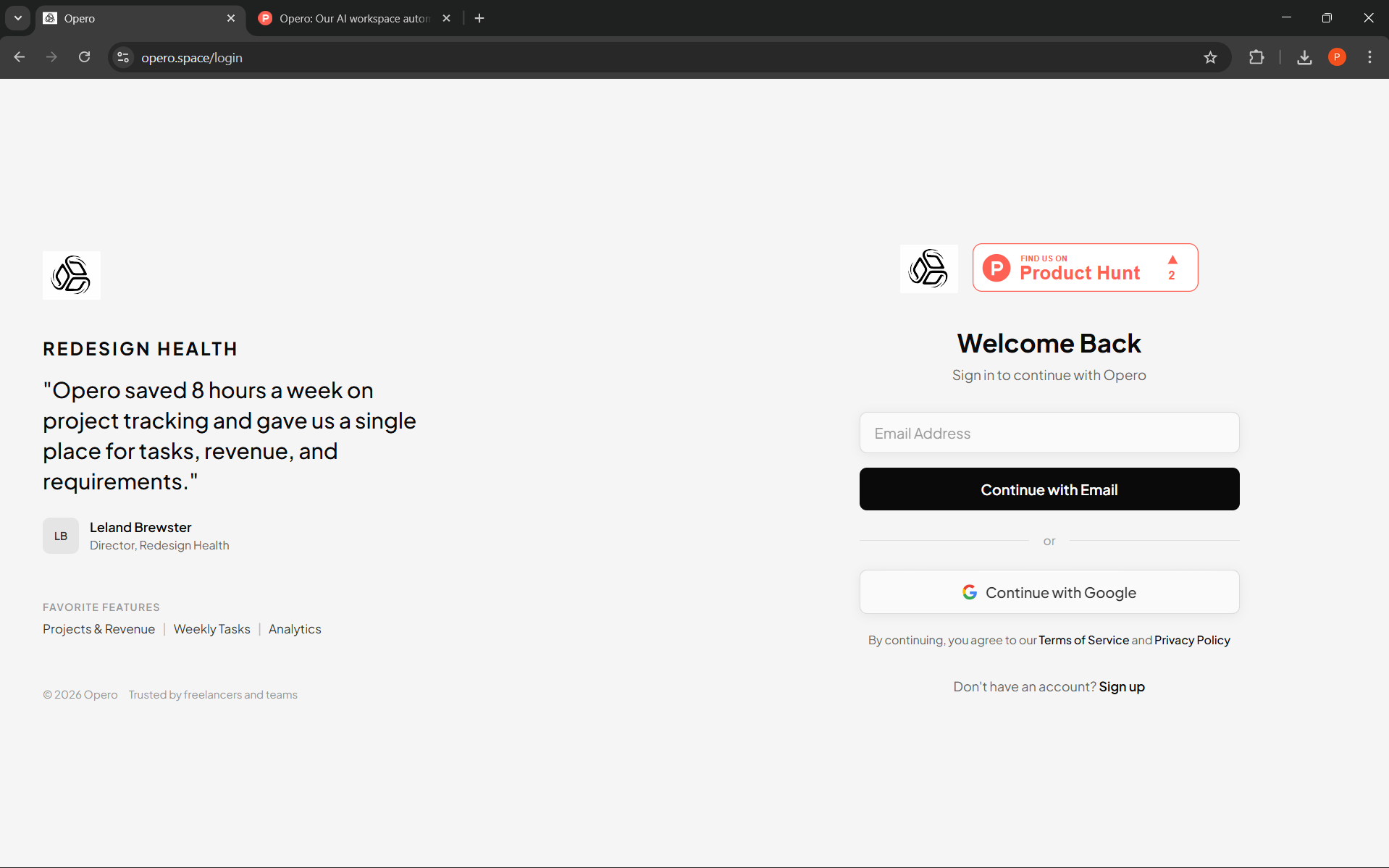The image size is (1389, 868).
Task: Click the REDESIGN HEALTH heading
Action: (x=140, y=349)
